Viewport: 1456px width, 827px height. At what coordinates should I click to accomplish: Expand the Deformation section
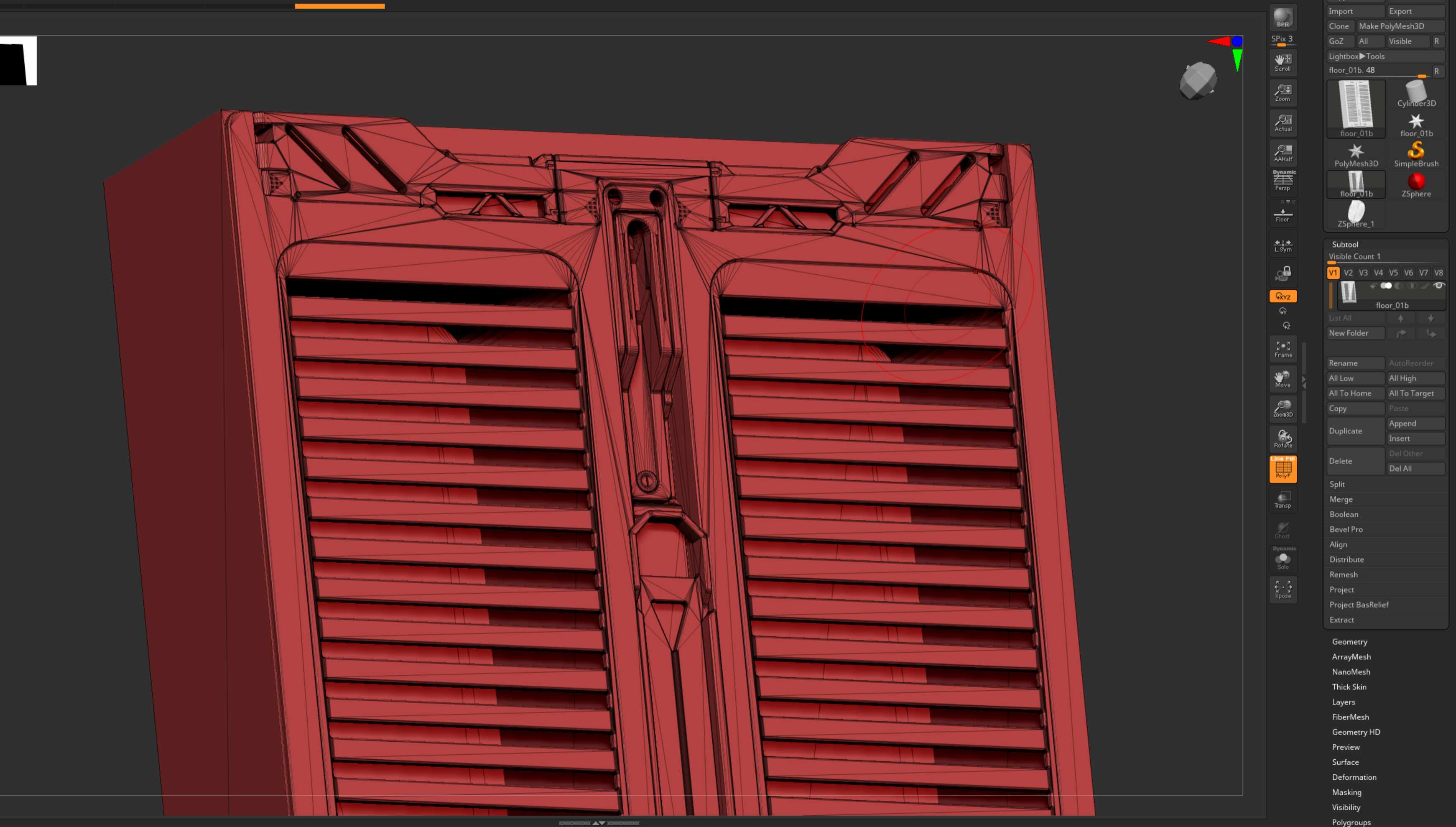(x=1354, y=777)
